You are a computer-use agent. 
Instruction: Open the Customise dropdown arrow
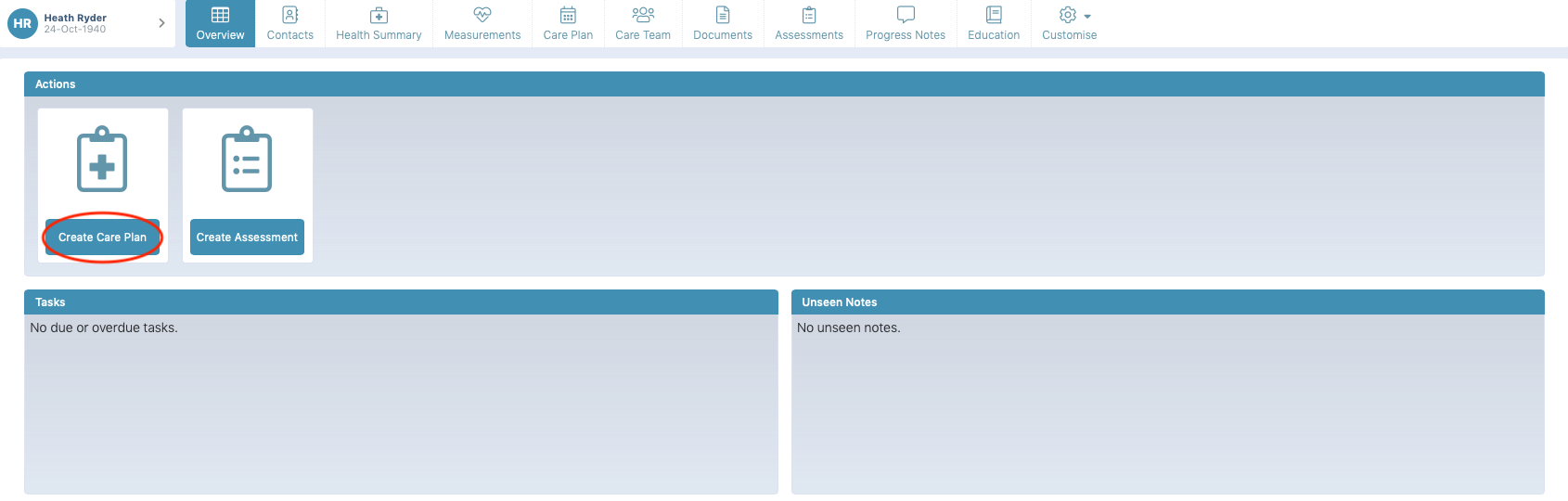(x=1087, y=17)
